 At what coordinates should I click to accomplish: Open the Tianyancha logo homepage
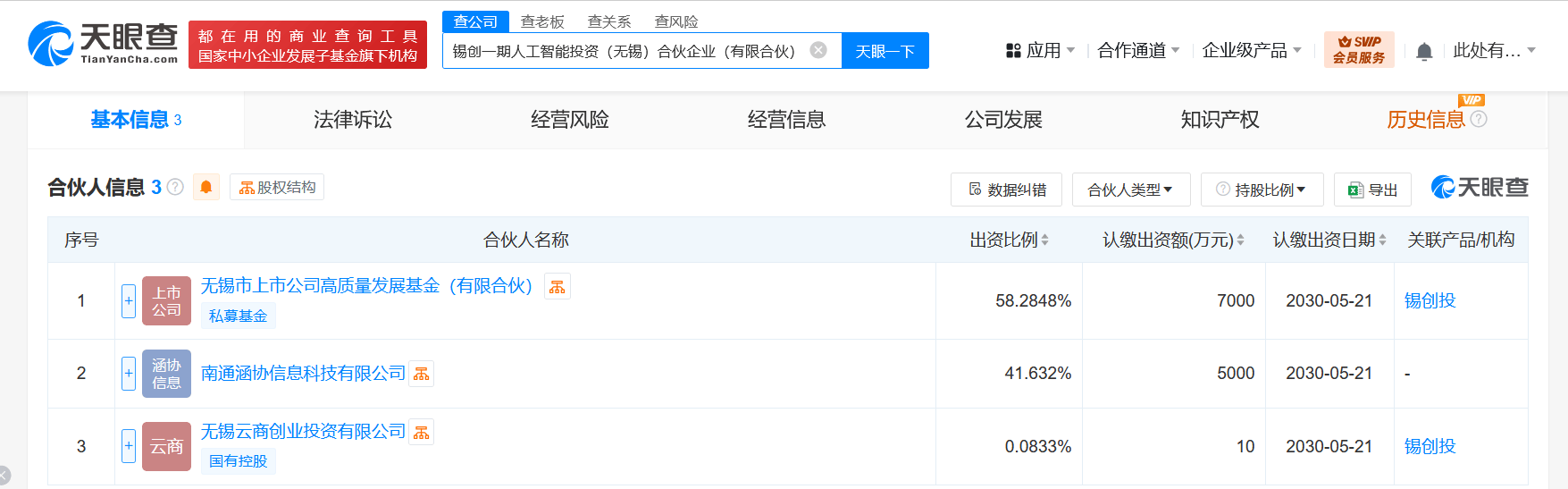click(103, 44)
